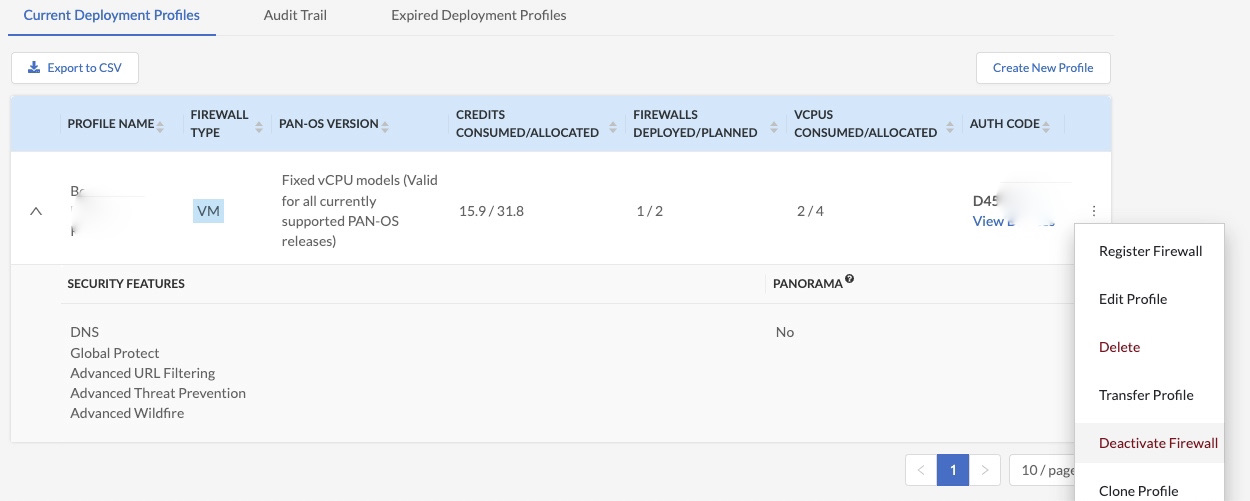Open the Expired Deployment Profiles tab

coord(478,16)
